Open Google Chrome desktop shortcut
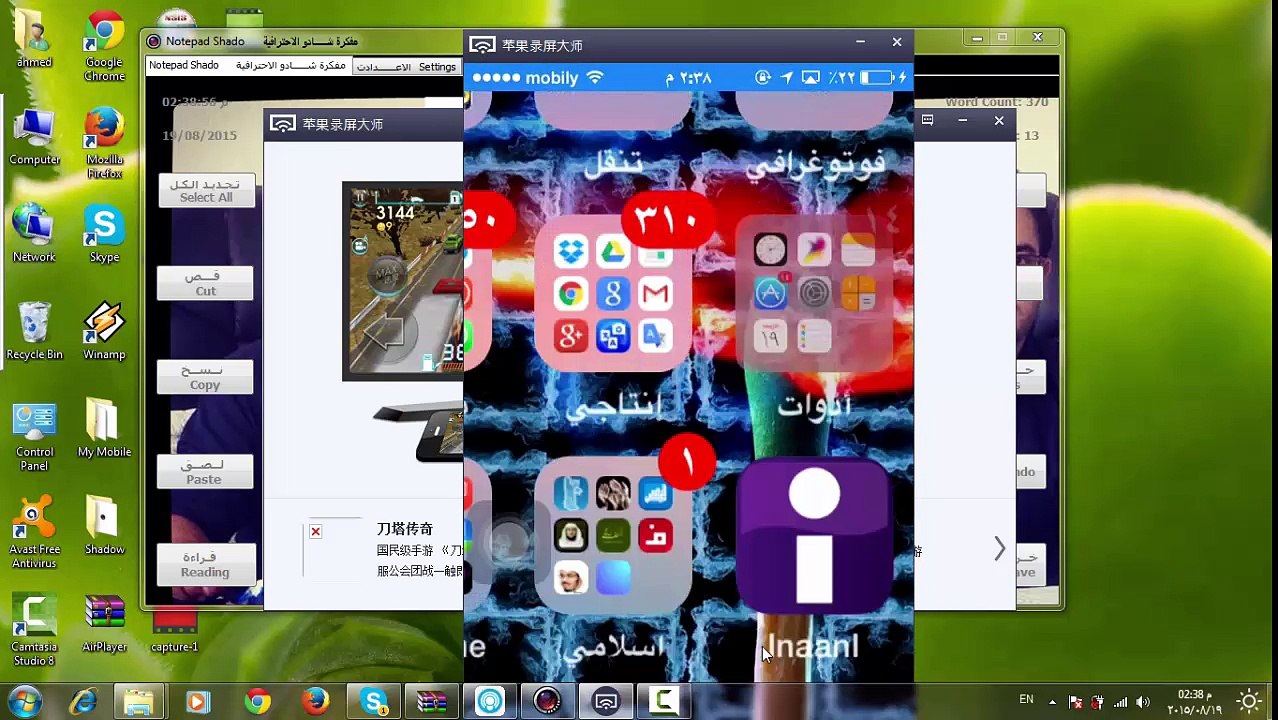This screenshot has height=720, width=1278. click(104, 47)
